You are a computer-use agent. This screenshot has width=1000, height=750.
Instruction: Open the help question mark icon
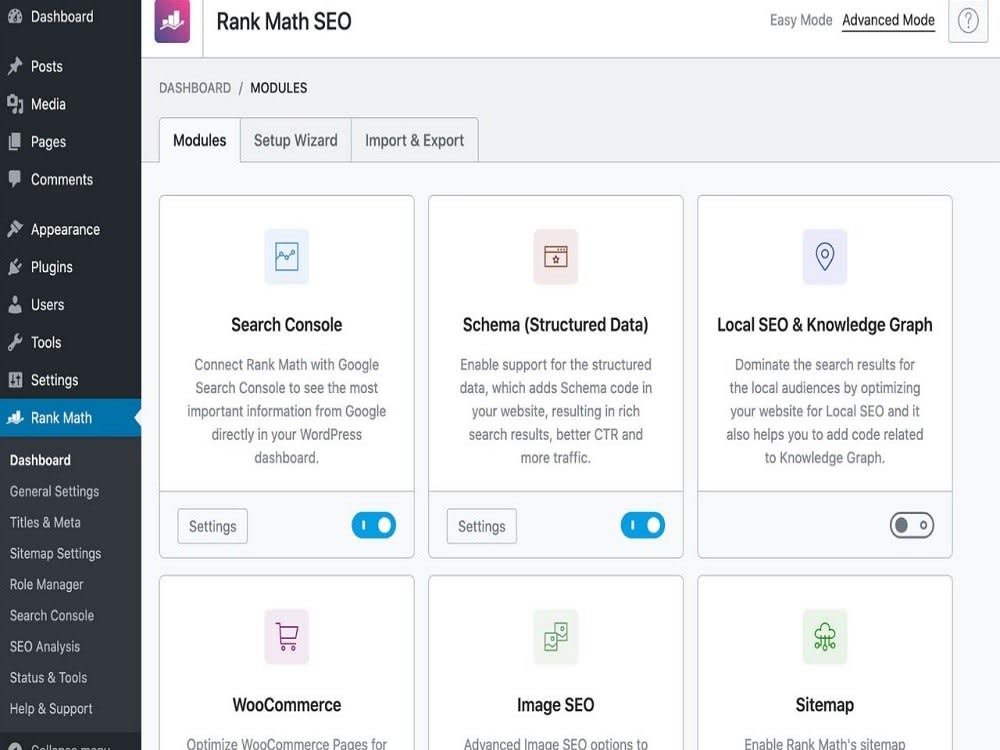pyautogui.click(x=967, y=20)
